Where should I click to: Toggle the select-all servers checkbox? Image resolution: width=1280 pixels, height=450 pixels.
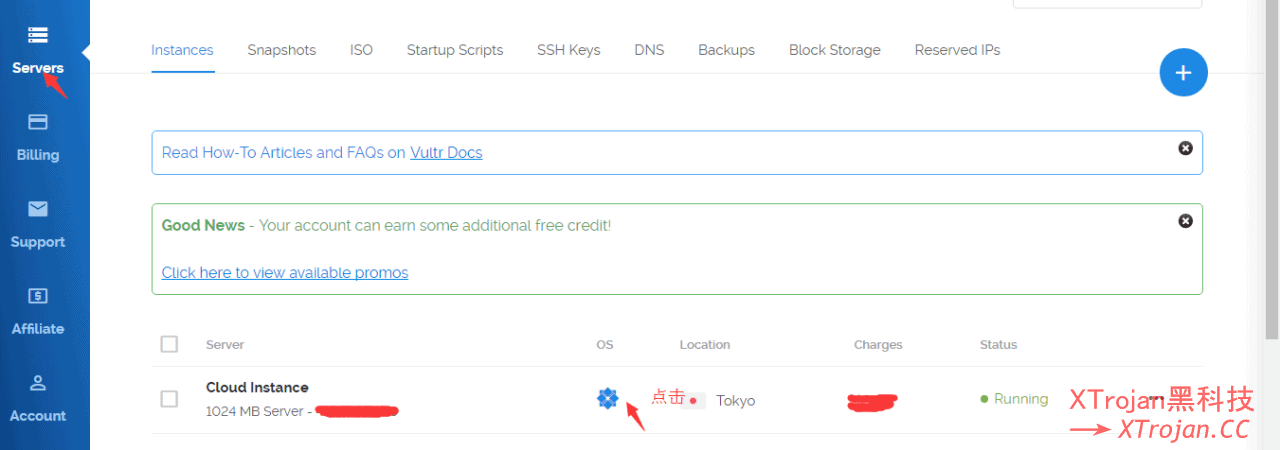click(169, 344)
